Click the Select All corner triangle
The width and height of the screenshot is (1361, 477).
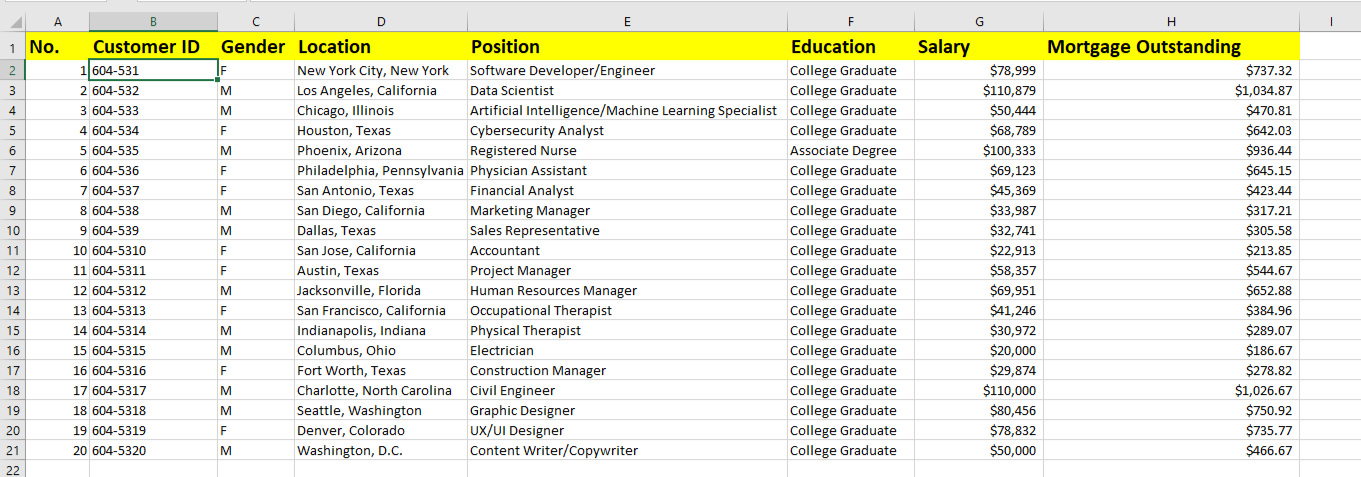tap(12, 22)
